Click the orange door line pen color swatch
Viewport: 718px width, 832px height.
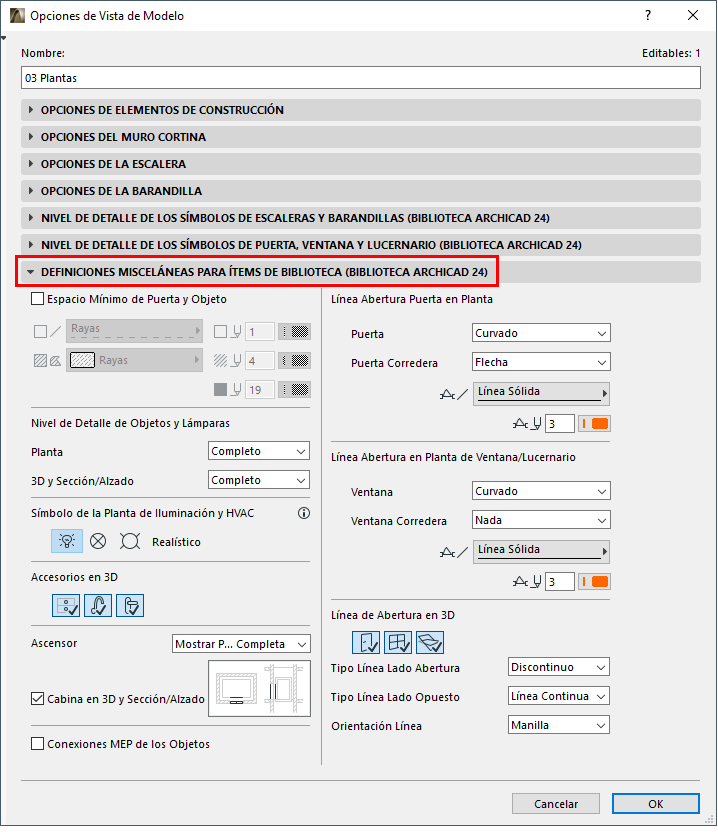tap(594, 423)
